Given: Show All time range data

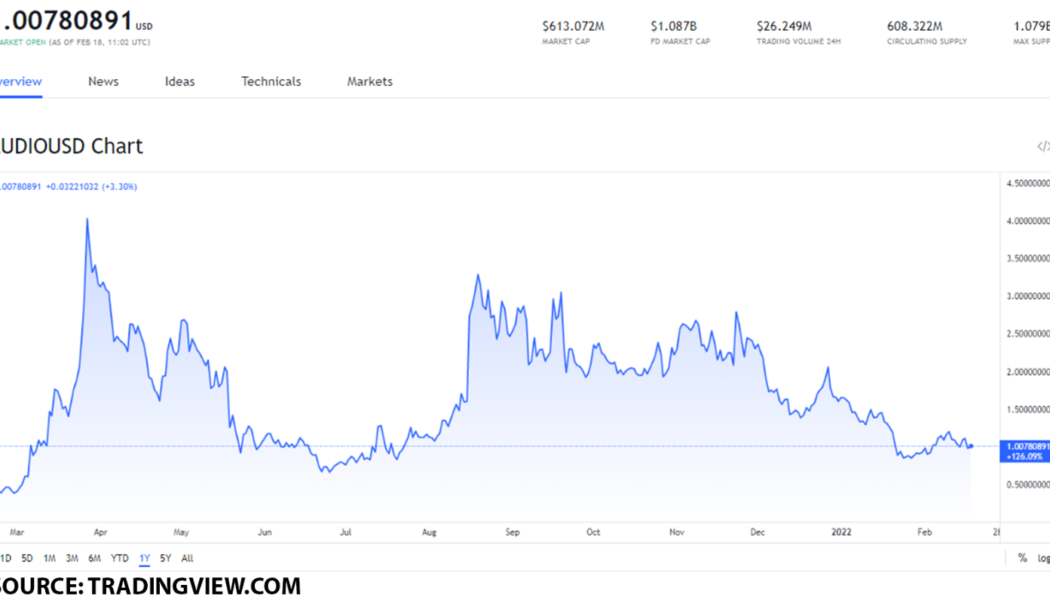Looking at the screenshot, I should tap(187, 558).
